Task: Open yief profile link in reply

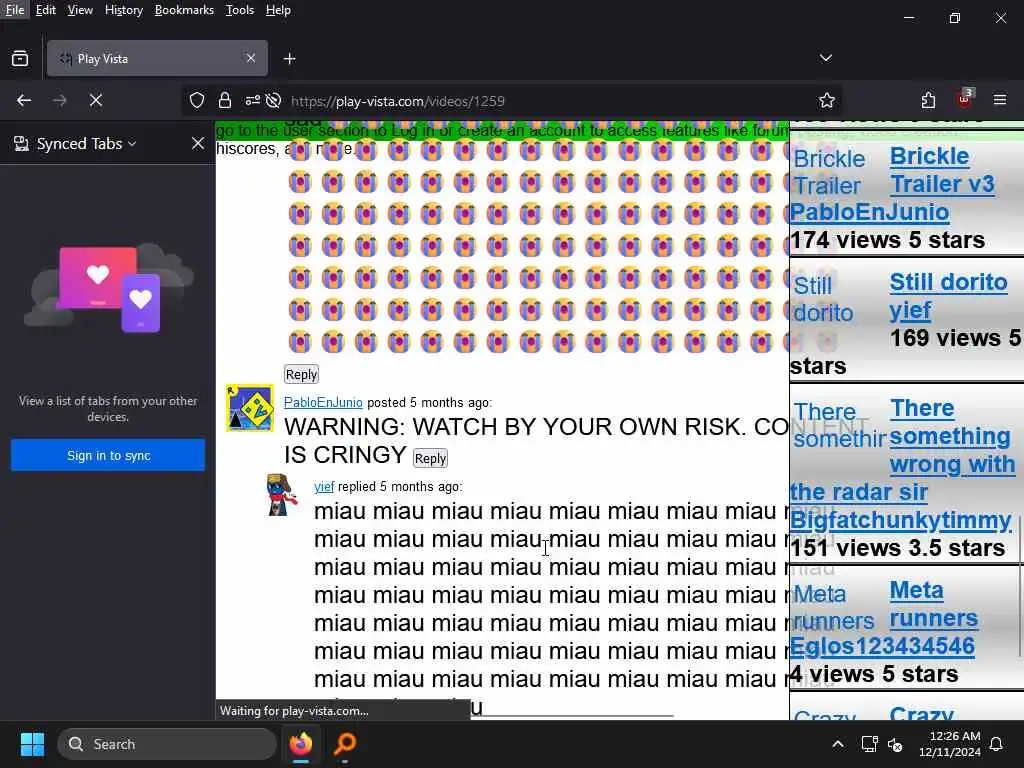Action: (324, 487)
